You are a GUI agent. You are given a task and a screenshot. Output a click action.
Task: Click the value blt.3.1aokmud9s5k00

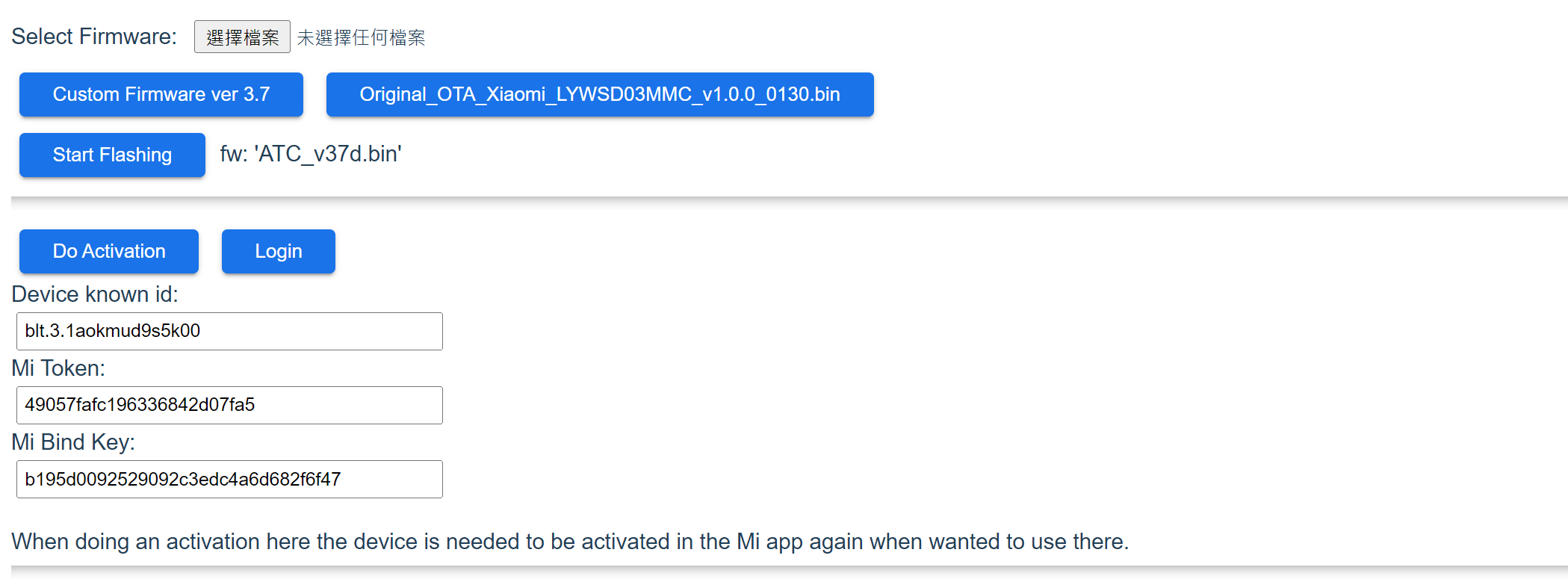tap(113, 330)
